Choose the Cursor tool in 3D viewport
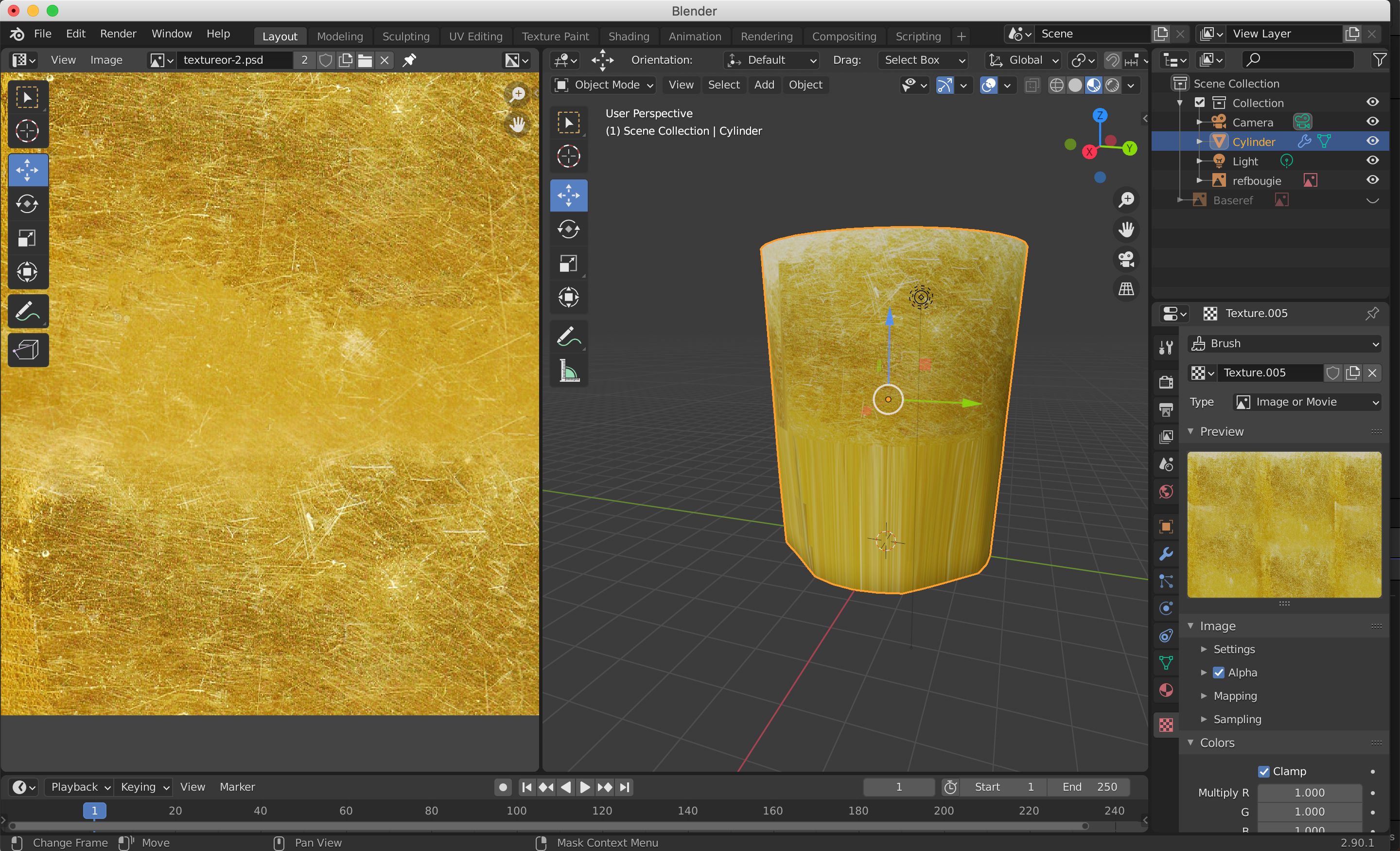1400x851 pixels. tap(568, 156)
